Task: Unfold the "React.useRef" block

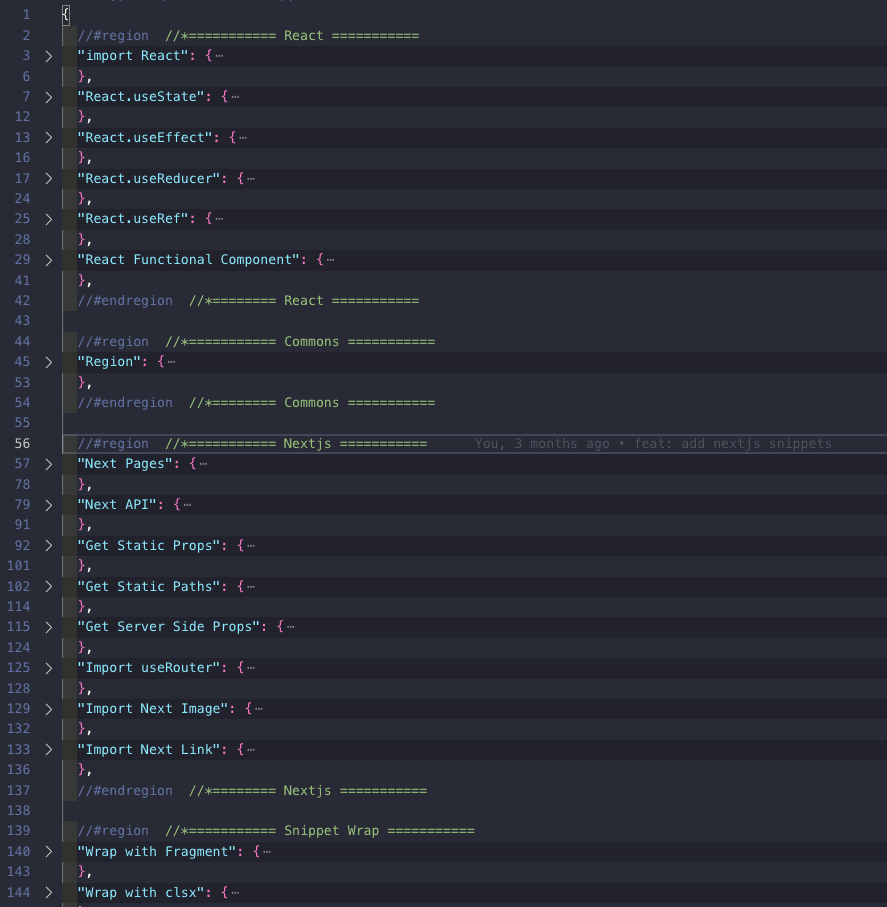Action: pyautogui.click(x=49, y=219)
